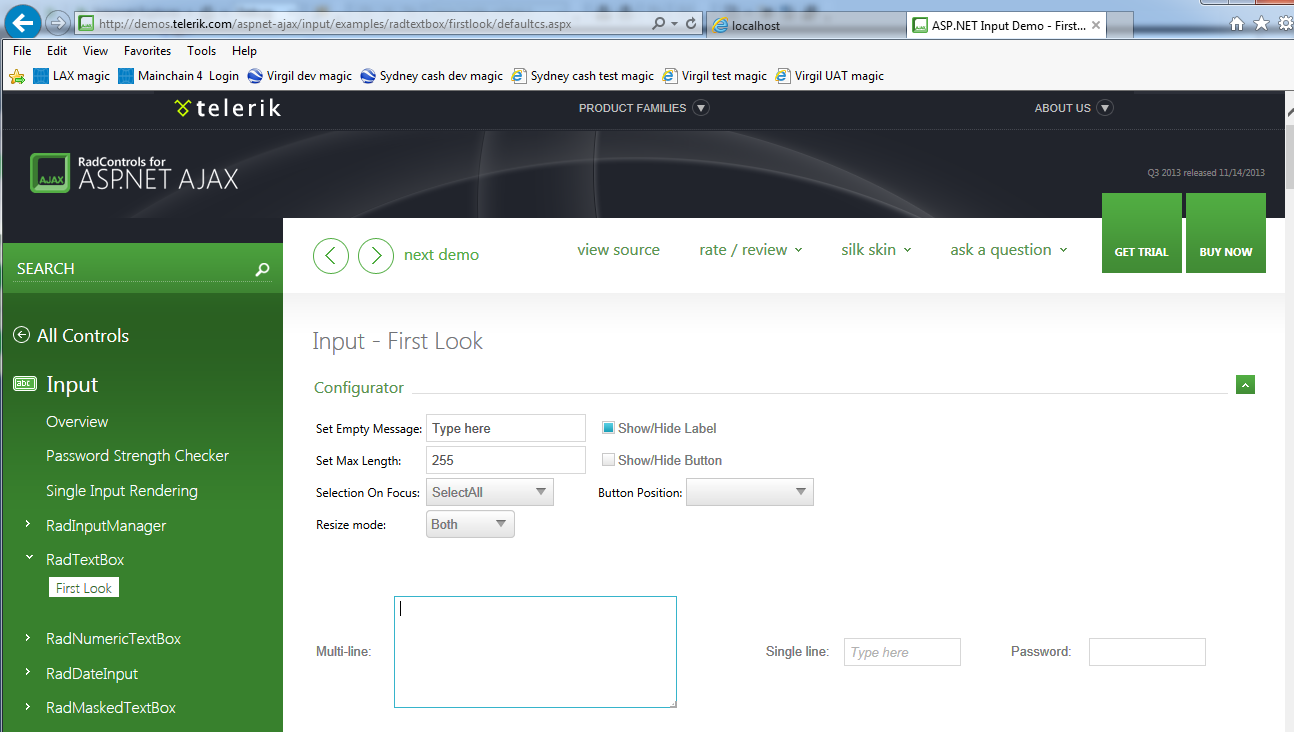
Task: Click the RadControls for ASP.NET AJAX logo
Action: pos(135,173)
